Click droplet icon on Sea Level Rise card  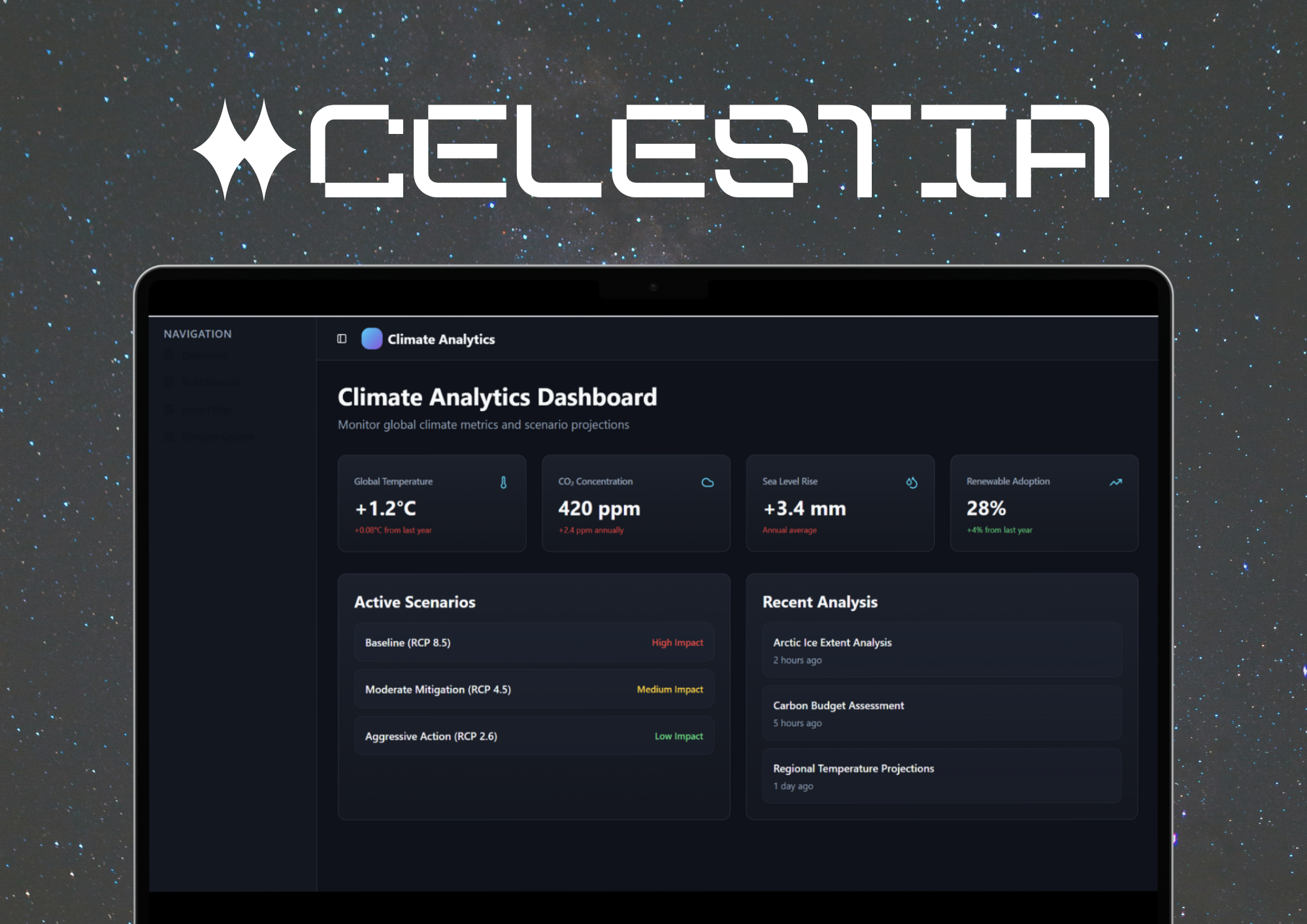click(x=912, y=482)
